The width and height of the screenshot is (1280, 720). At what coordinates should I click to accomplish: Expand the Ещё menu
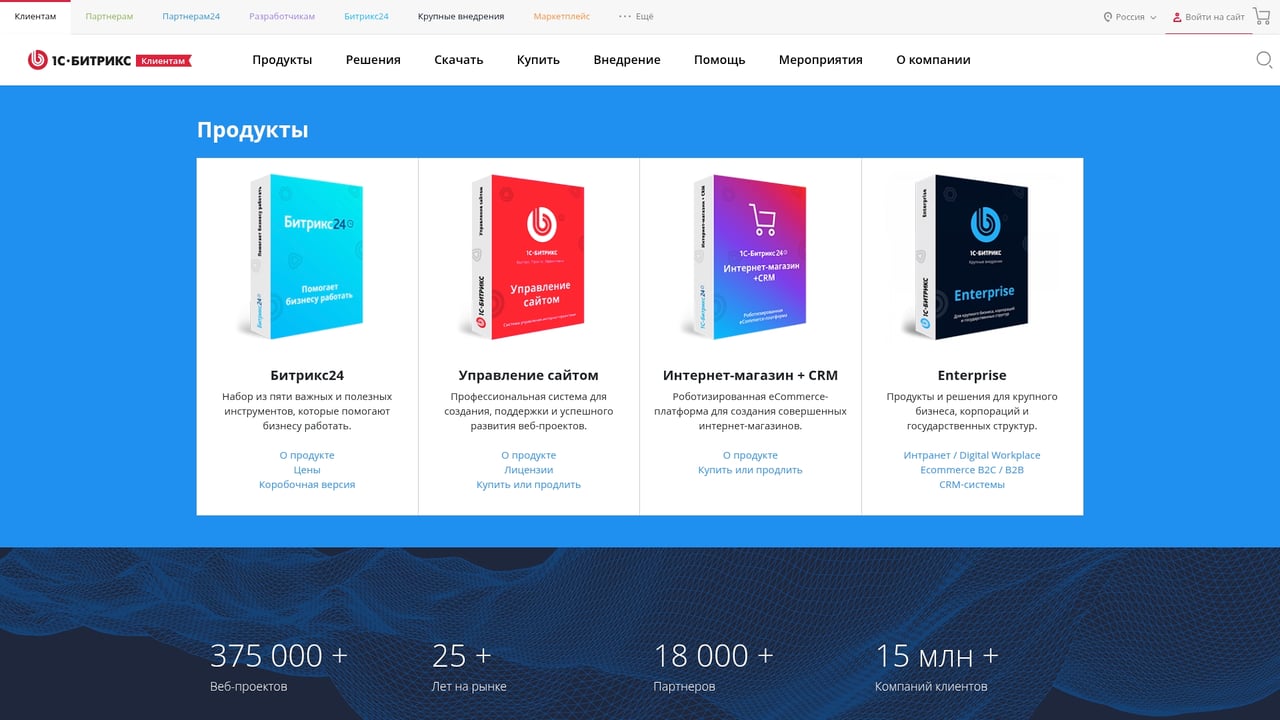point(637,16)
